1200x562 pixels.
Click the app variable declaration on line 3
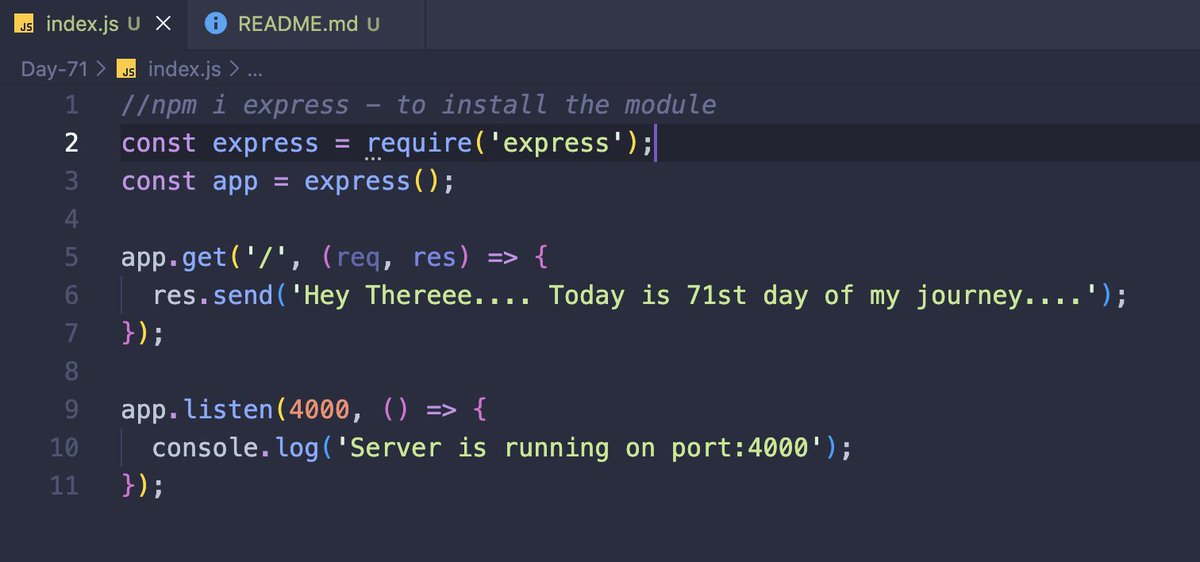tap(235, 181)
